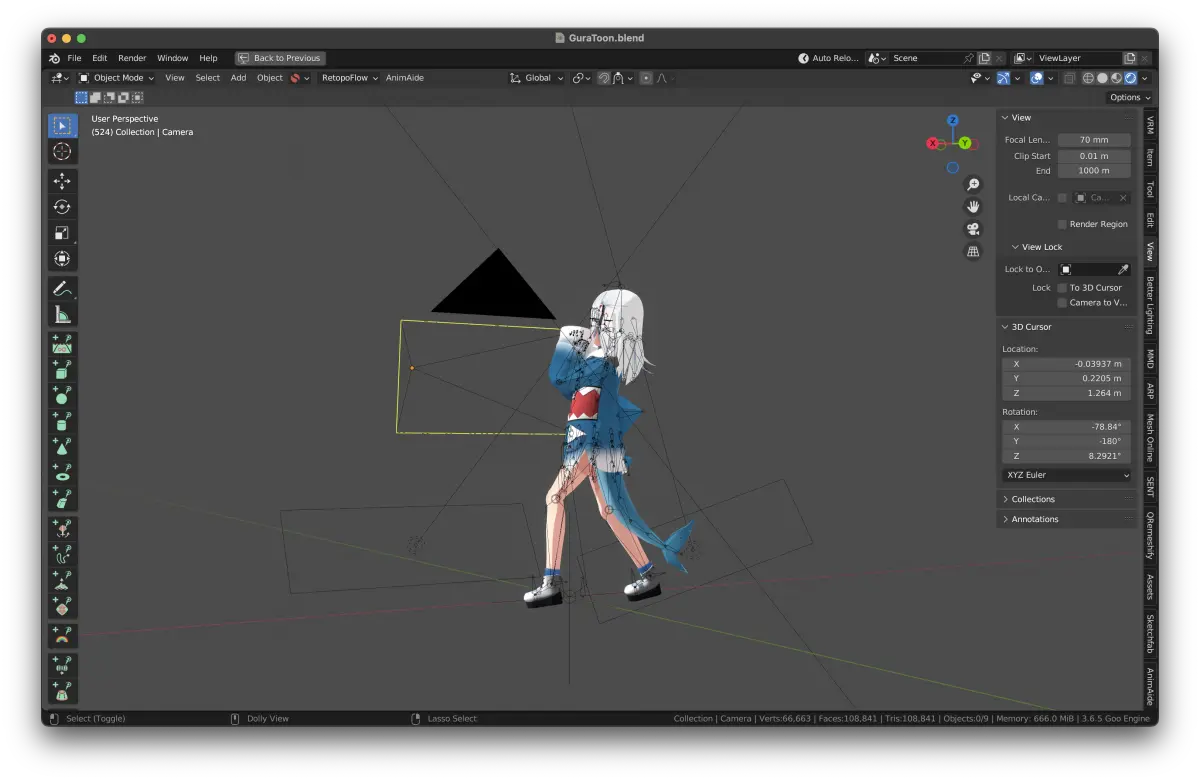Select the Select Box tool
The height and width of the screenshot is (781, 1200).
click(x=62, y=126)
